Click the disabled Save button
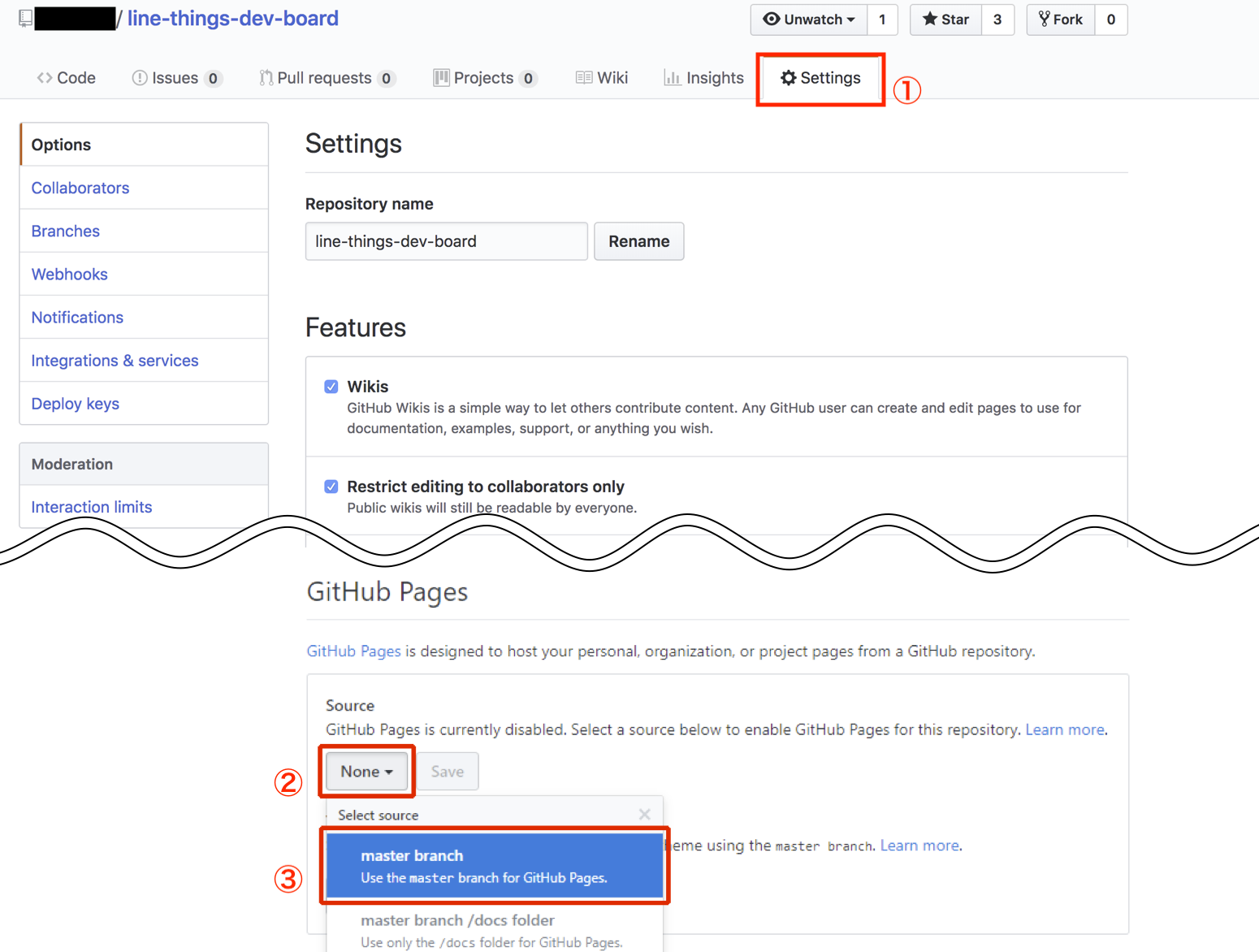 pyautogui.click(x=448, y=772)
